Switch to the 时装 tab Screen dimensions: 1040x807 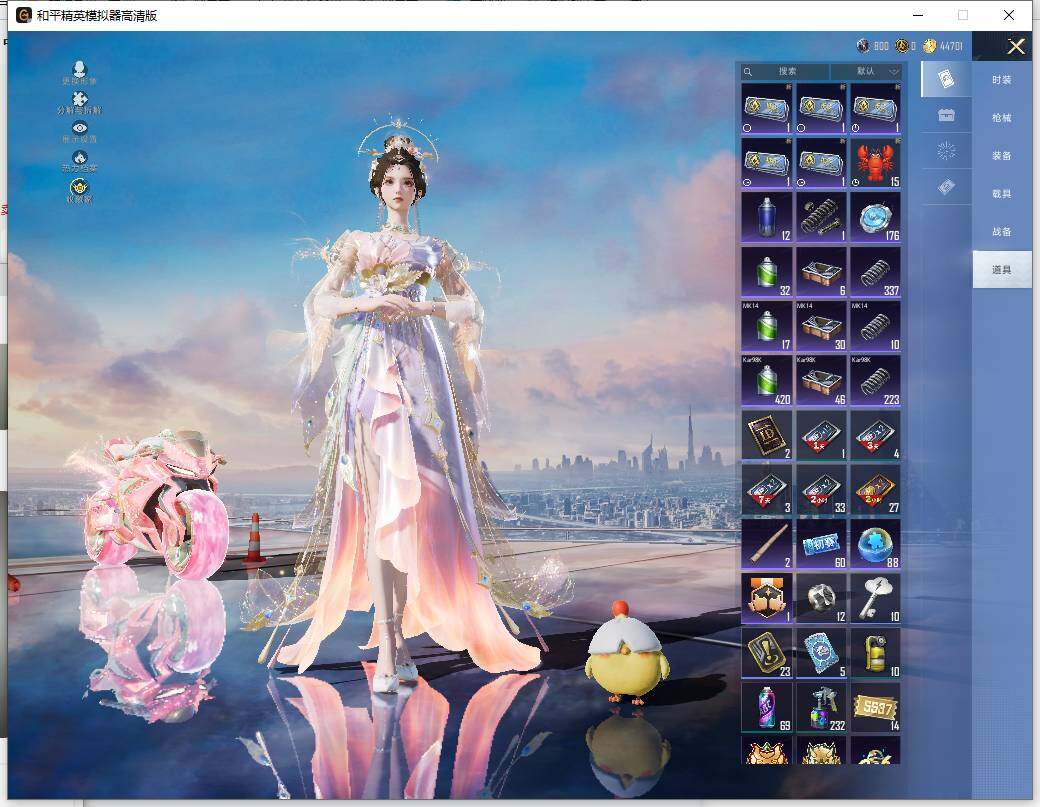click(x=1001, y=80)
